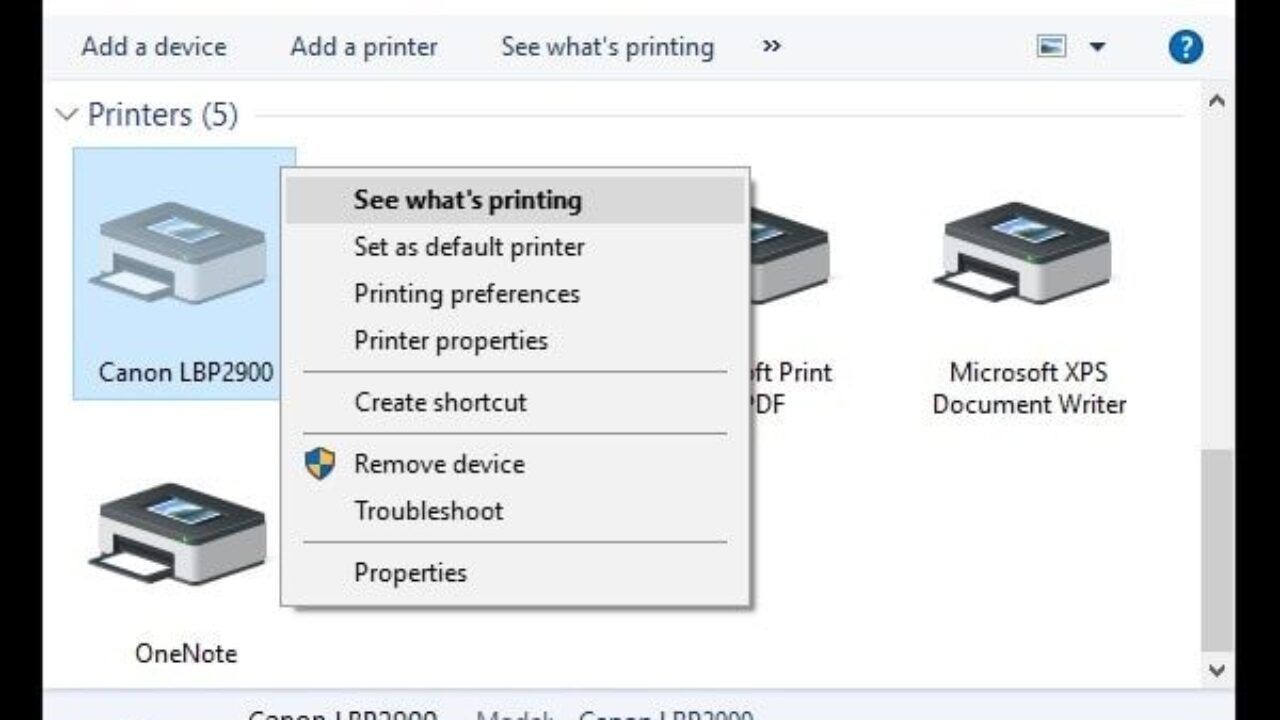Collapse the Printers (5) group chevron
Screen dimensions: 1280x720
point(67,115)
